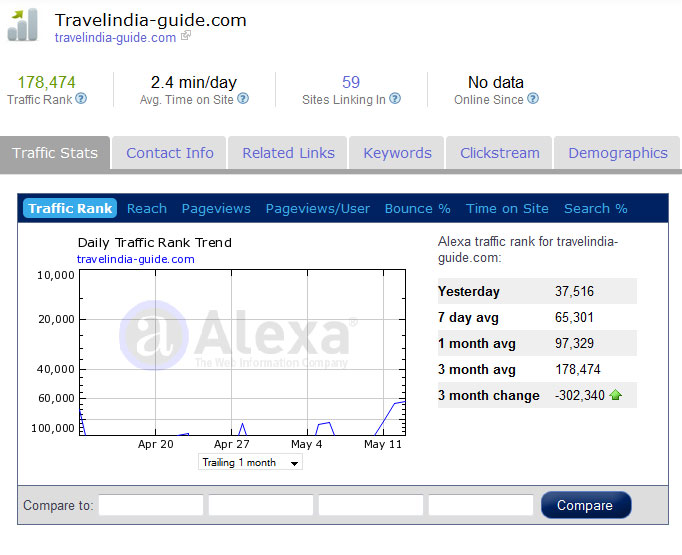Select the Traffic Rank chart tab

click(70, 208)
